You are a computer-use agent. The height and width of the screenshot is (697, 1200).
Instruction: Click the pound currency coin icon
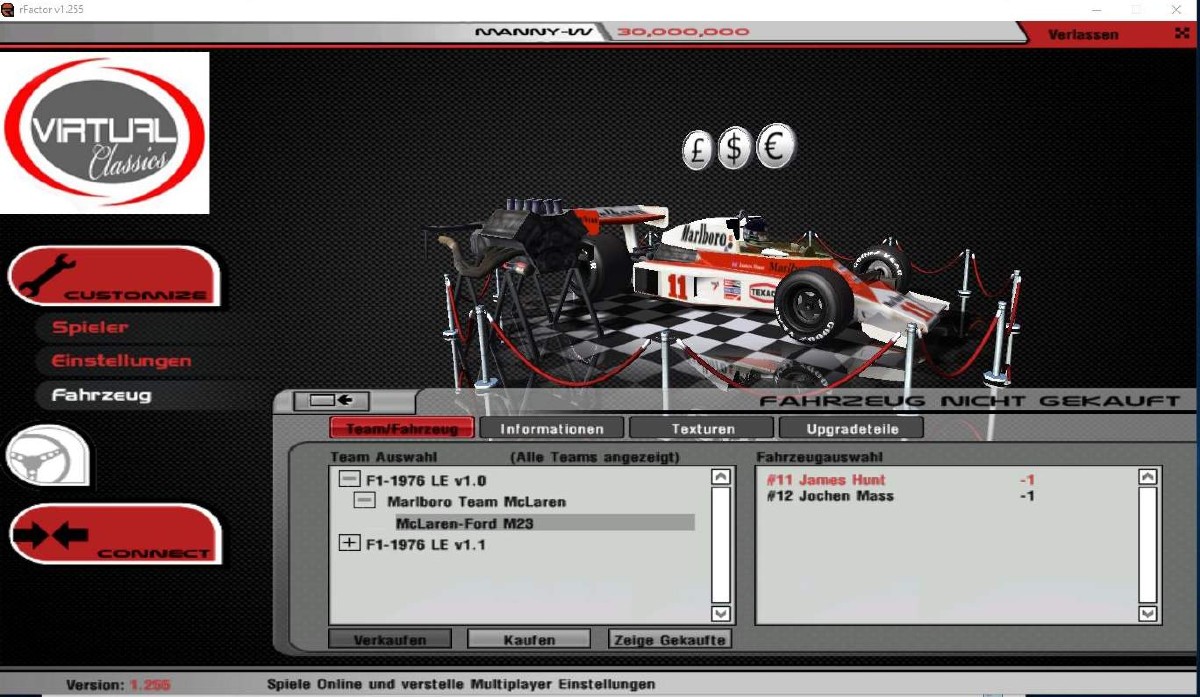point(698,149)
